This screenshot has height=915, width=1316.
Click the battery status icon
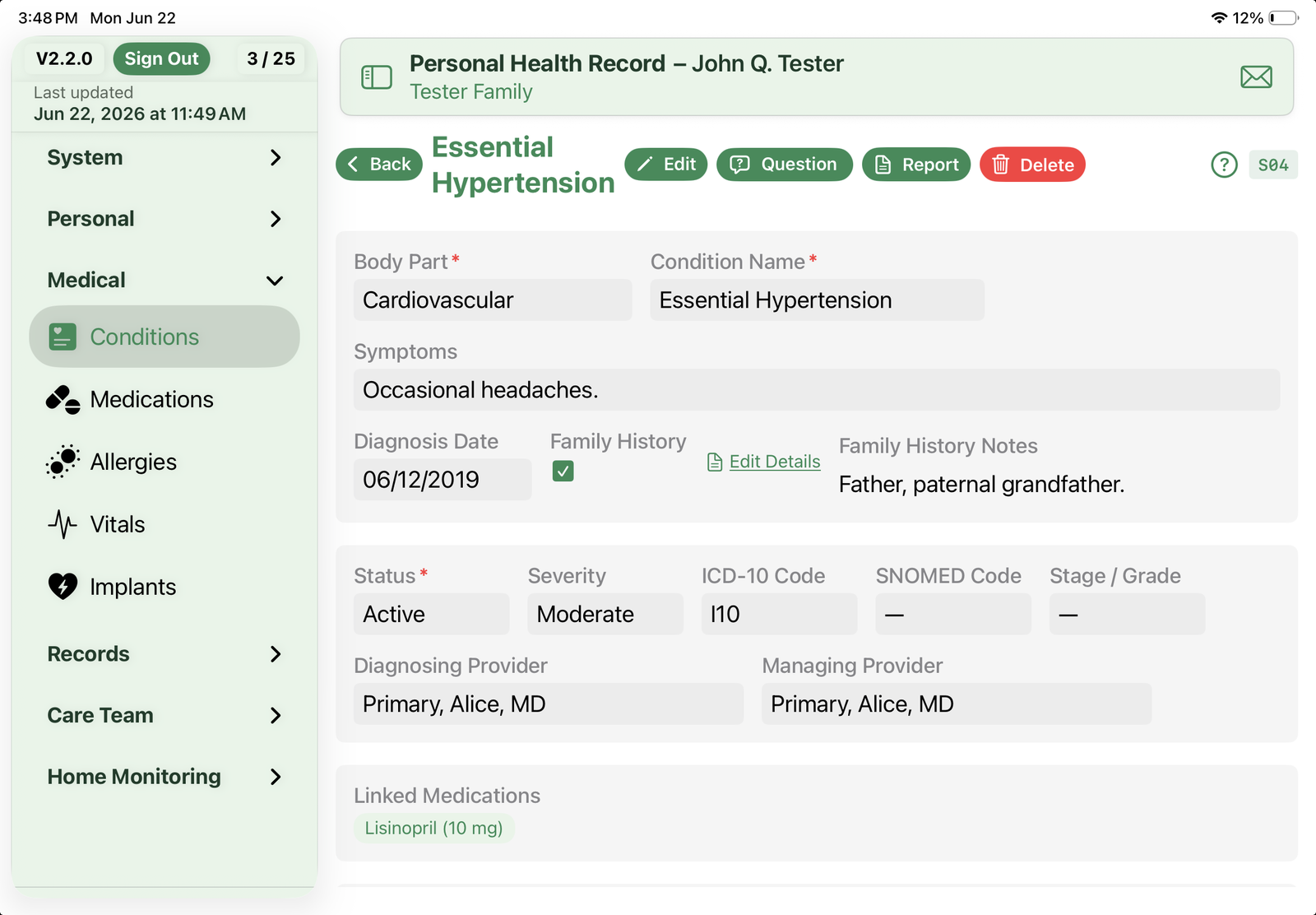(1283, 18)
